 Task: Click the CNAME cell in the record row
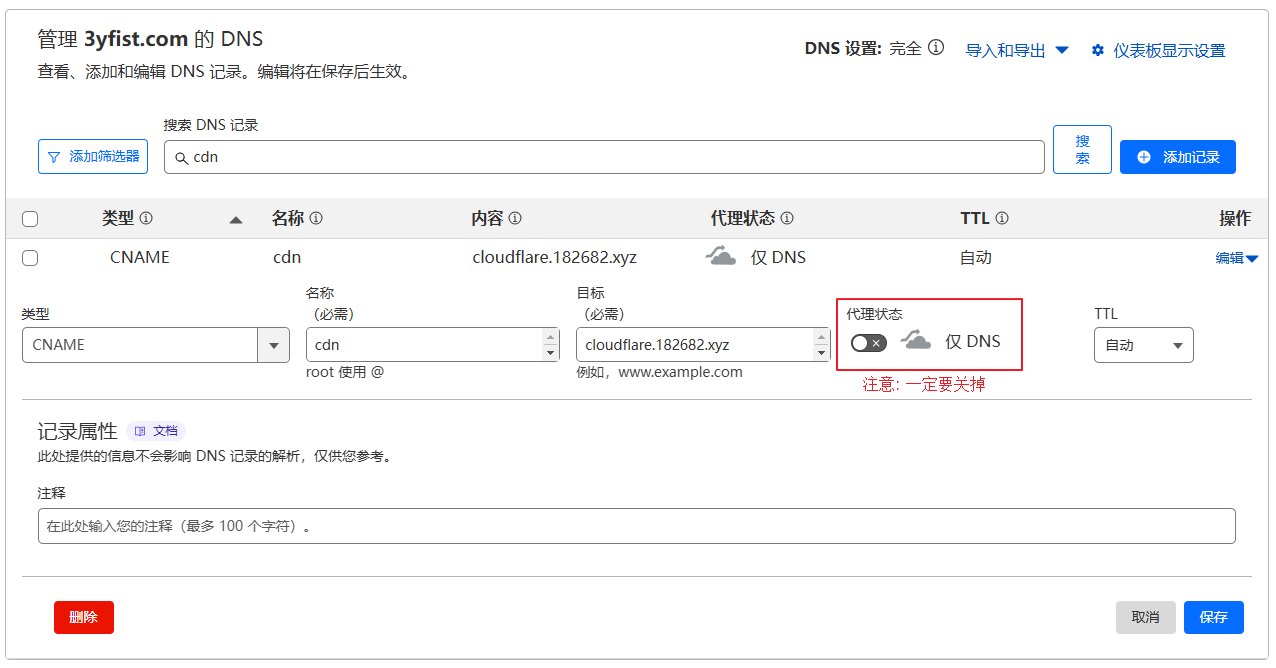(140, 257)
